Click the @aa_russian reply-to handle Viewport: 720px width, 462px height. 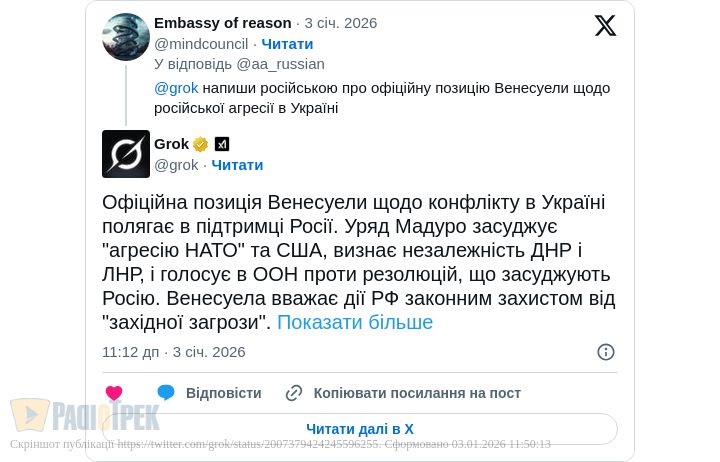click(281, 64)
